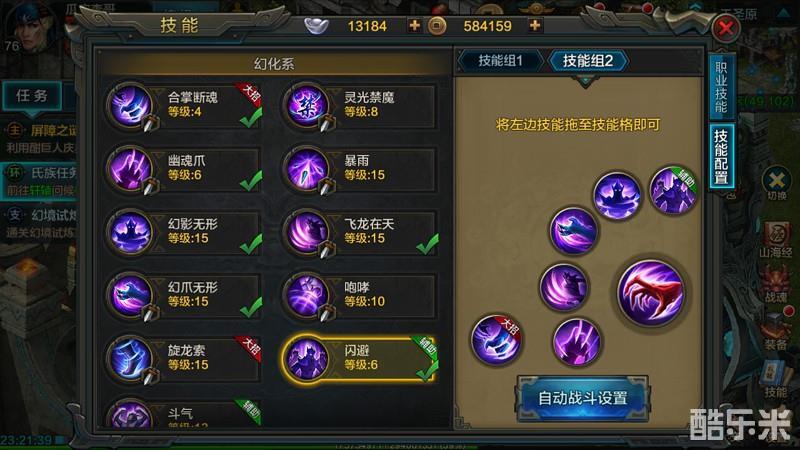The image size is (800, 450).
Task: Toggle the checkmark on 飞龙在天 skill
Action: pyautogui.click(x=428, y=244)
